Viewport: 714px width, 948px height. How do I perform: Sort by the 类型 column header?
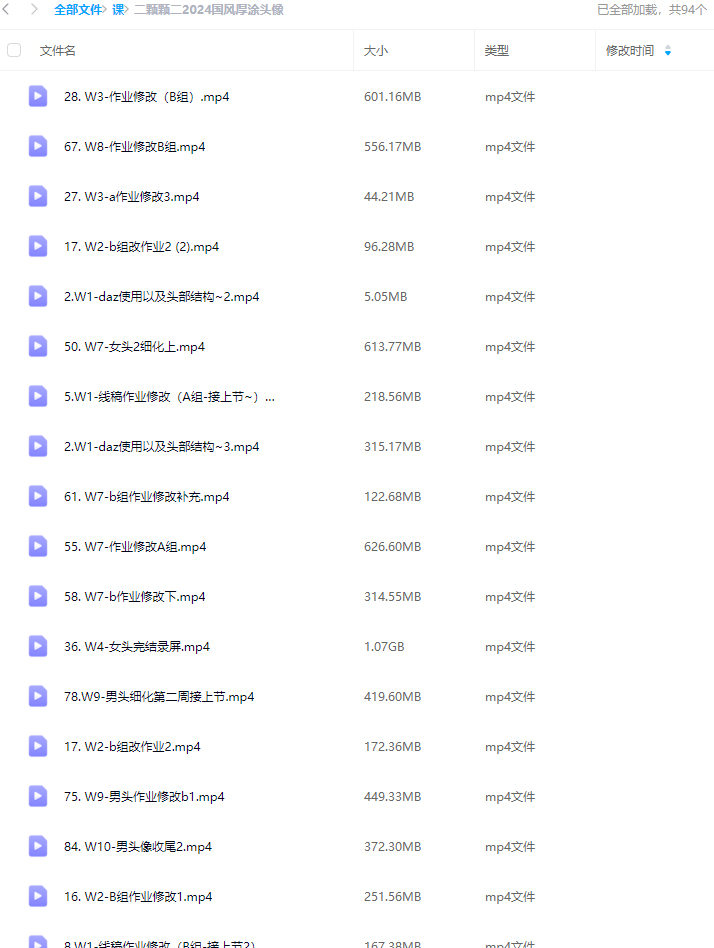pyautogui.click(x=496, y=51)
